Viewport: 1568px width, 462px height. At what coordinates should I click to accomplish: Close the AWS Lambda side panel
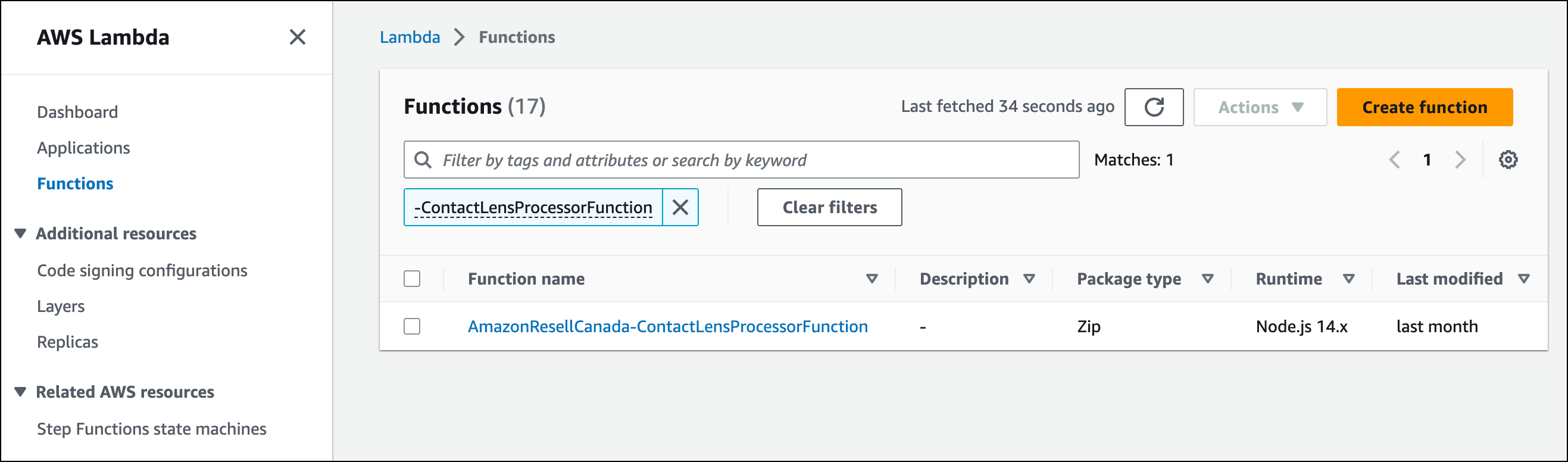tap(297, 37)
